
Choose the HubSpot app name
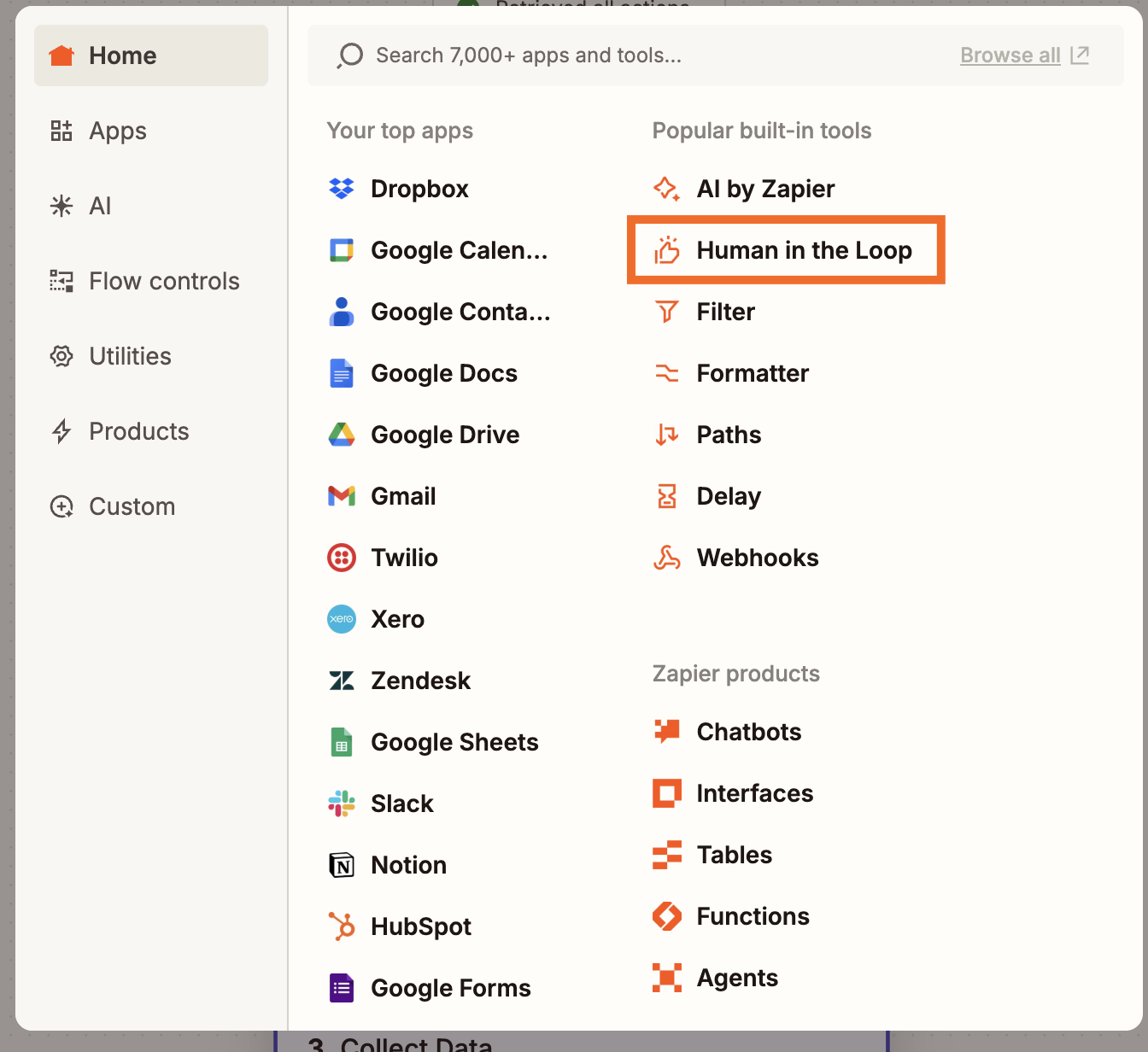click(x=421, y=926)
